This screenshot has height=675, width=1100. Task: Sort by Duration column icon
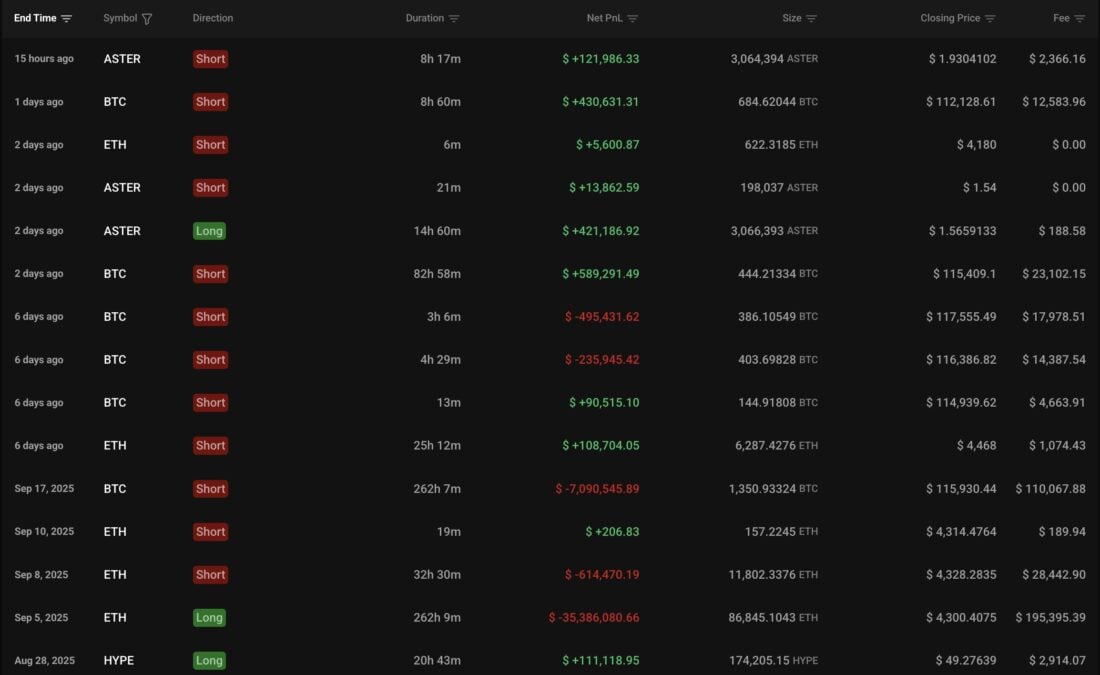click(454, 18)
